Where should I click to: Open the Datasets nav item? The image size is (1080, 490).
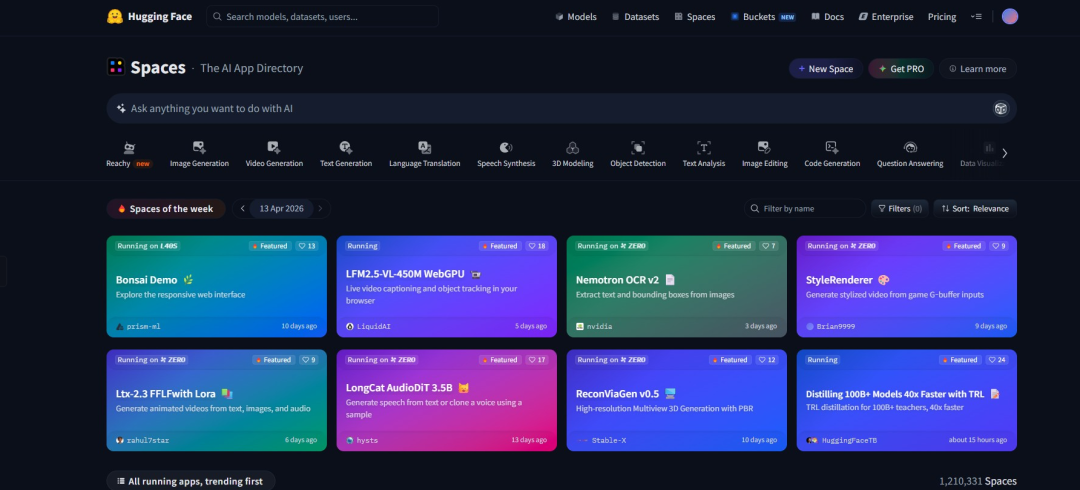(635, 17)
